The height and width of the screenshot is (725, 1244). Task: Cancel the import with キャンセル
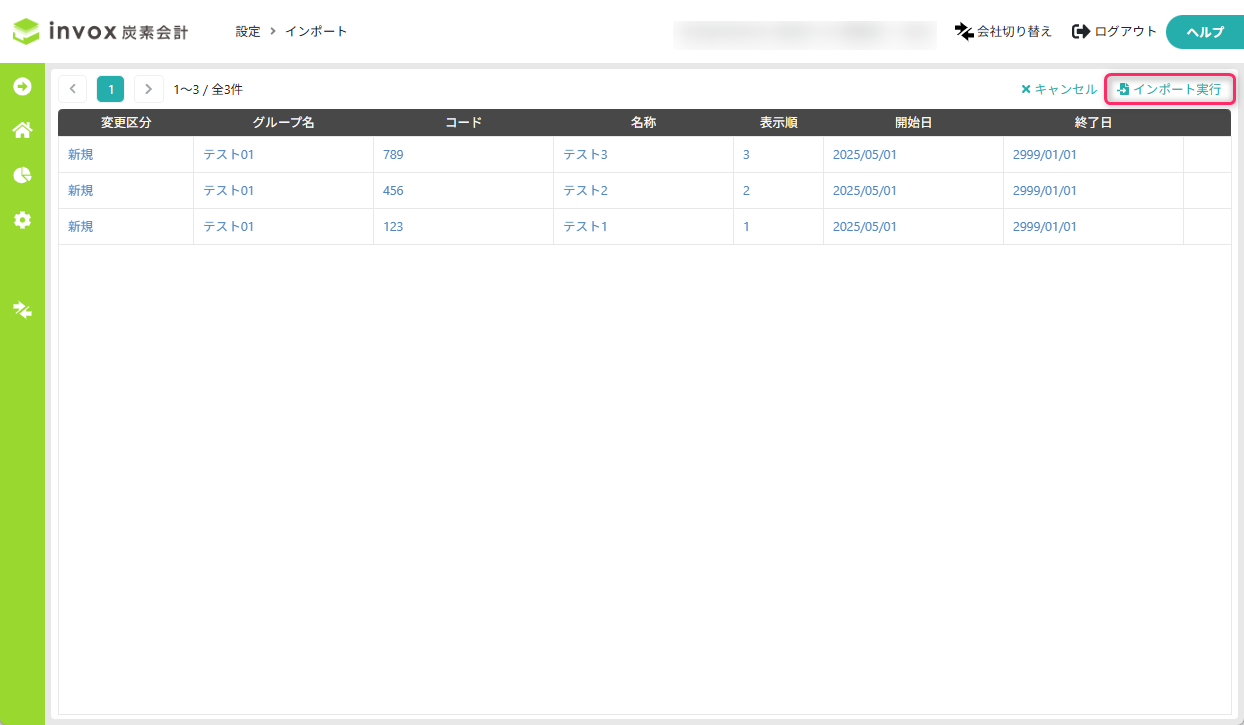pos(1058,90)
